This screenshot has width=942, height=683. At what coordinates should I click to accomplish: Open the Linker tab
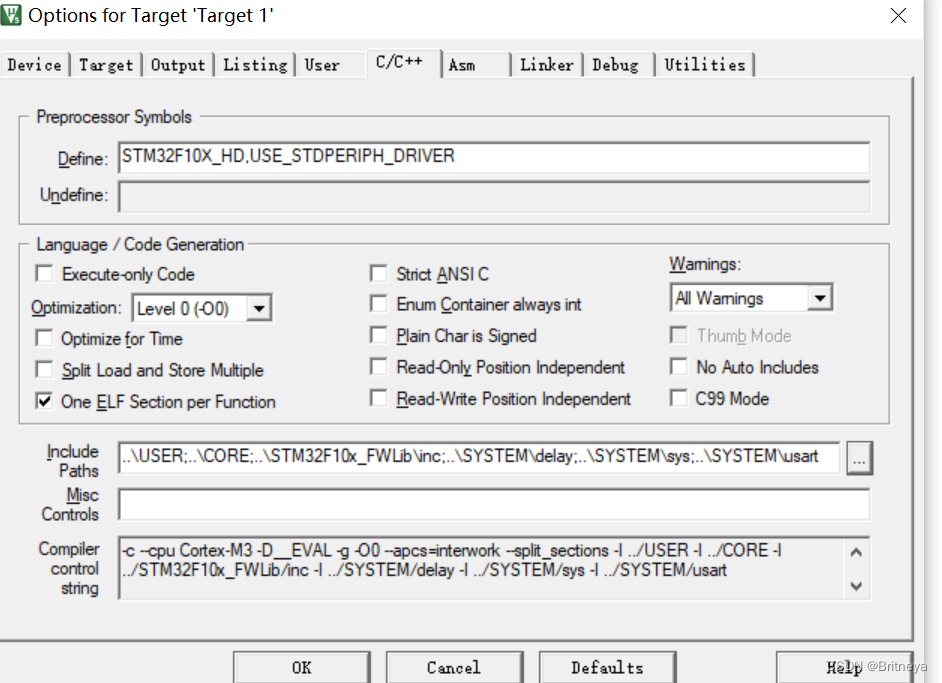click(x=546, y=65)
